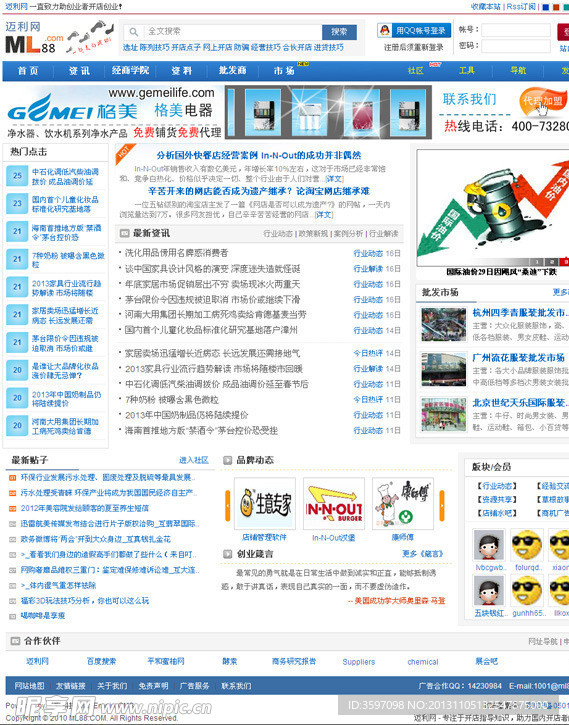Click the magnifier icon in search box
Viewport: 569px width, 725px height.
(x=134, y=32)
